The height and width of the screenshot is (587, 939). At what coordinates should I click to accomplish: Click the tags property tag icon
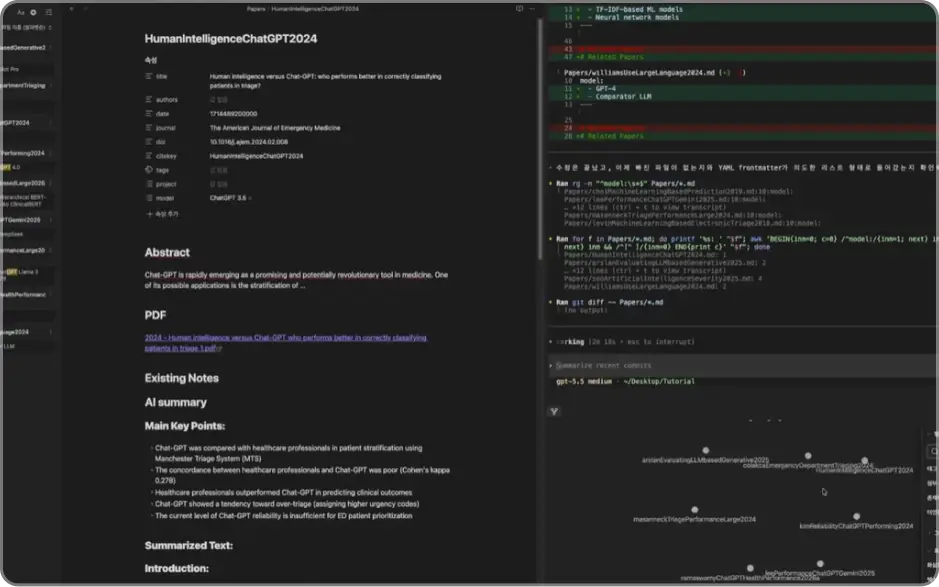tap(149, 170)
